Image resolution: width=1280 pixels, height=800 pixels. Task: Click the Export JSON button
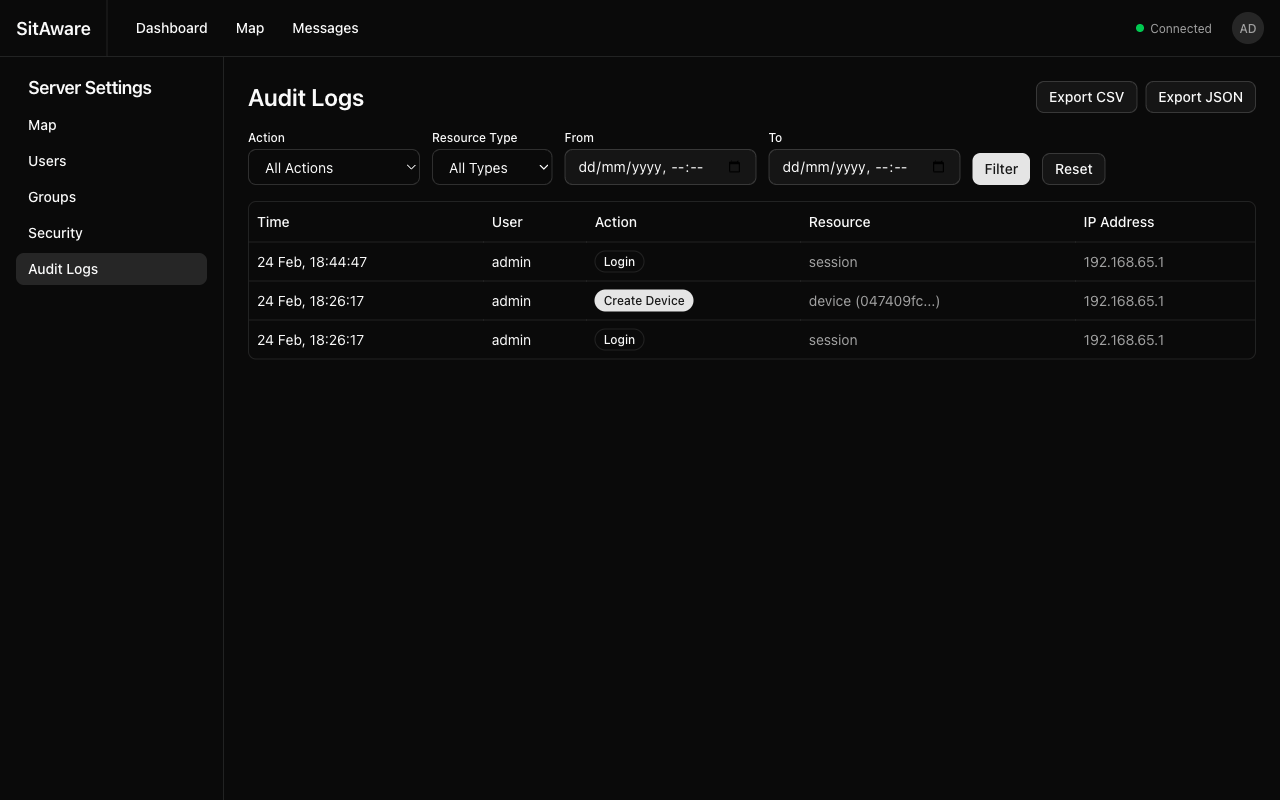click(x=1200, y=97)
